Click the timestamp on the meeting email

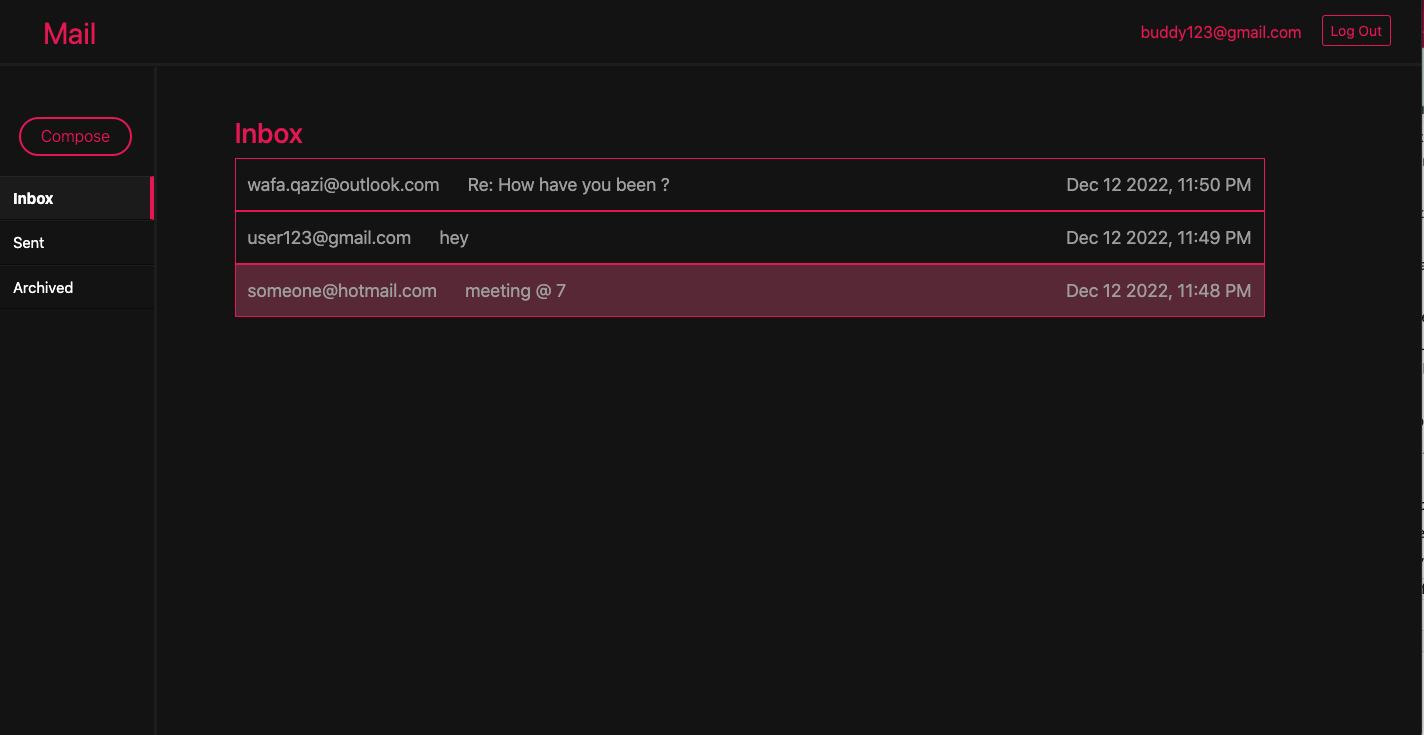coord(1158,290)
